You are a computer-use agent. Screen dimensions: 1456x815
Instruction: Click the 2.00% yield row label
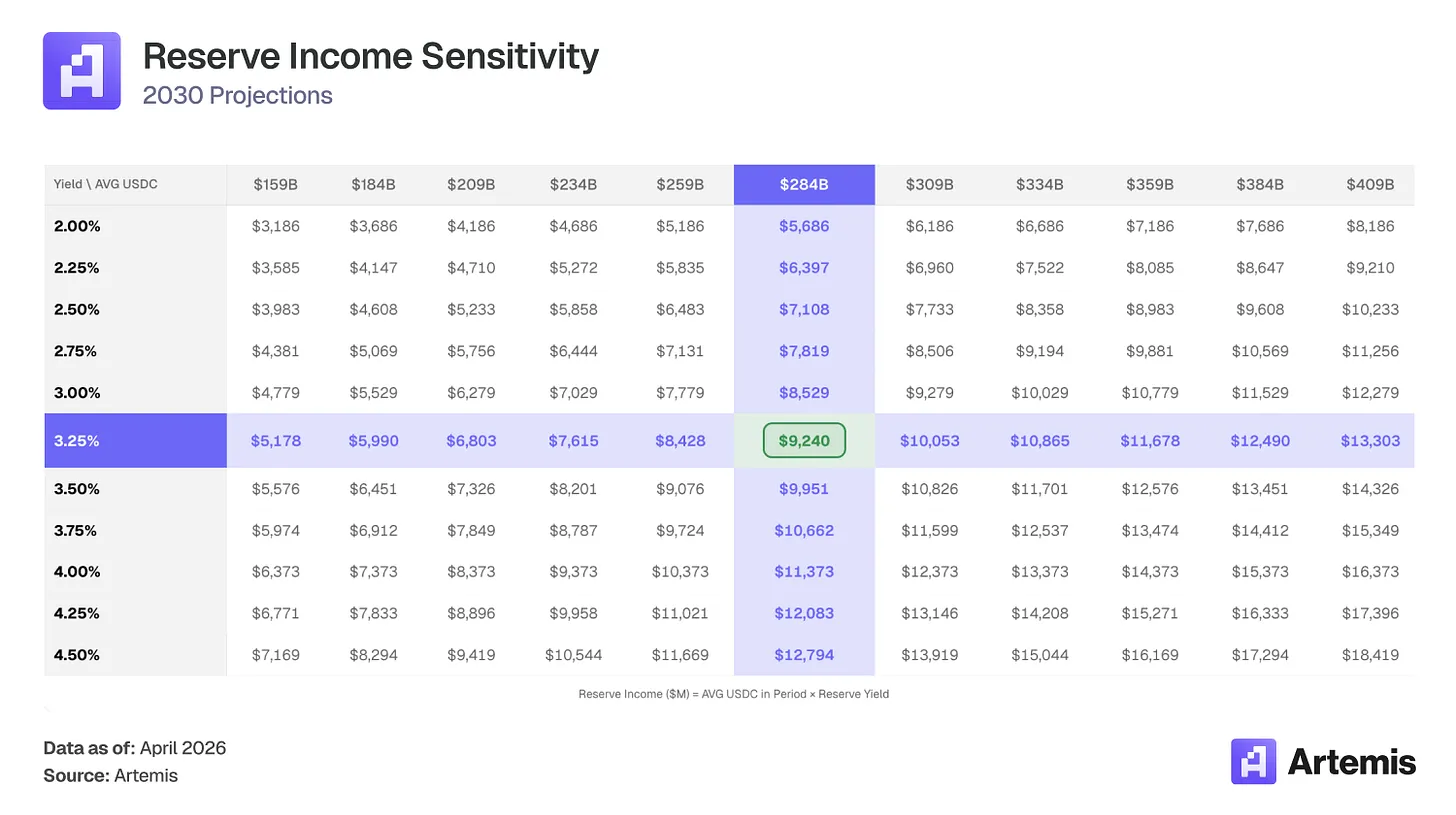tap(78, 226)
